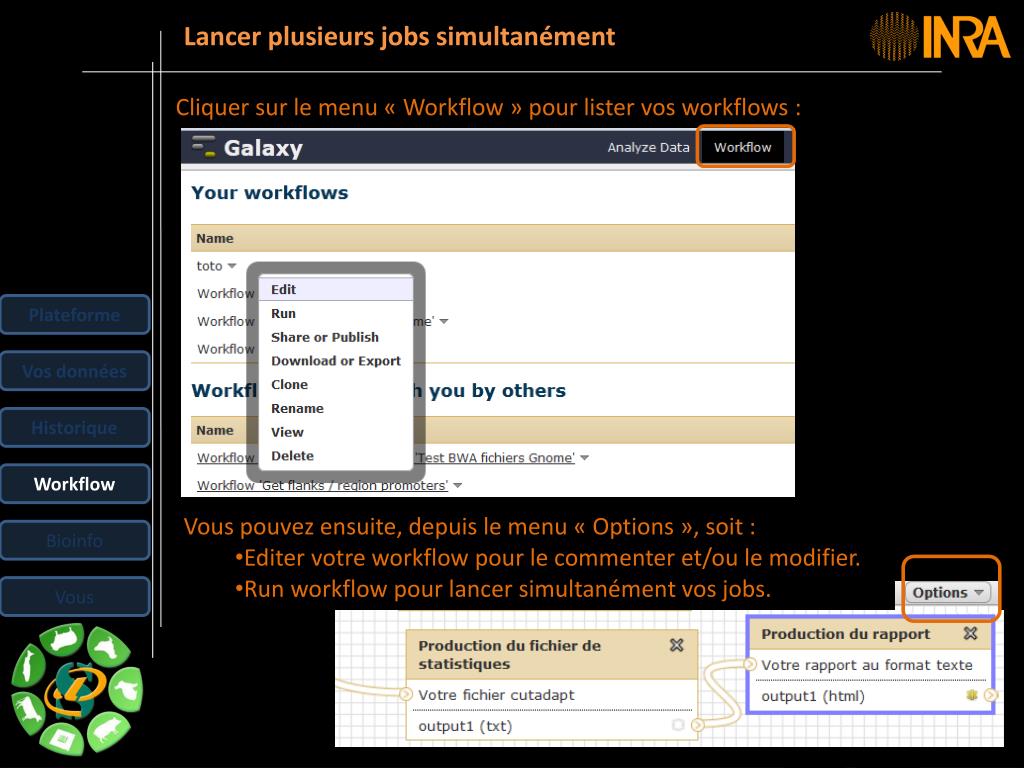1024x768 pixels.
Task: Close the 'Production du fichier de statistiques' node
Action: pyautogui.click(x=677, y=645)
